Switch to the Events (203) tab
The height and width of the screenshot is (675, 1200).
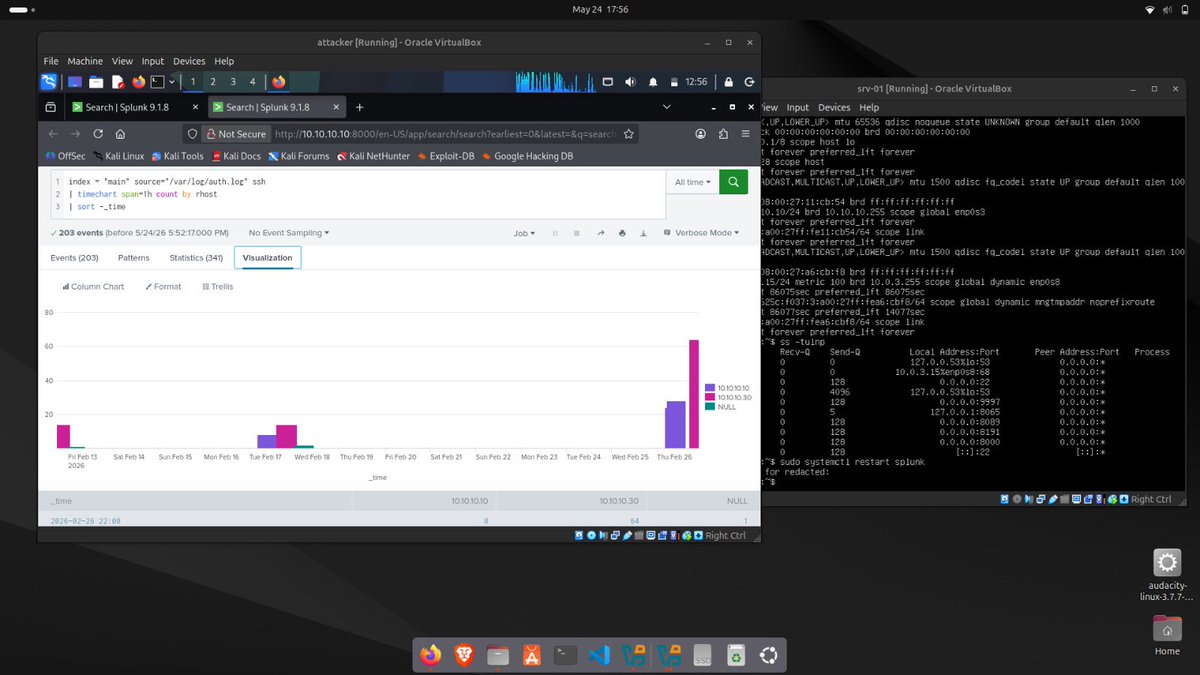74,258
